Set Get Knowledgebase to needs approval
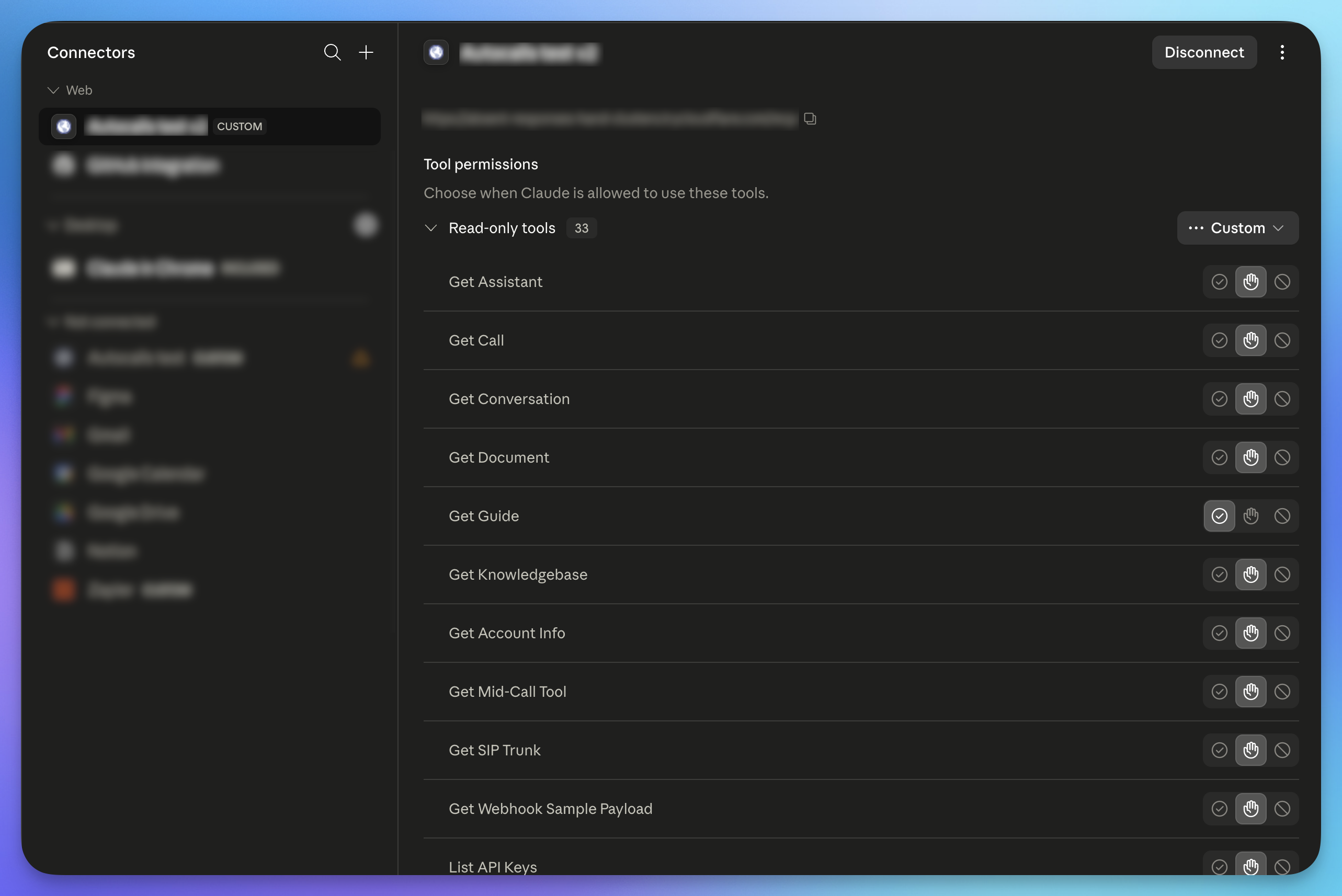 [1250, 575]
